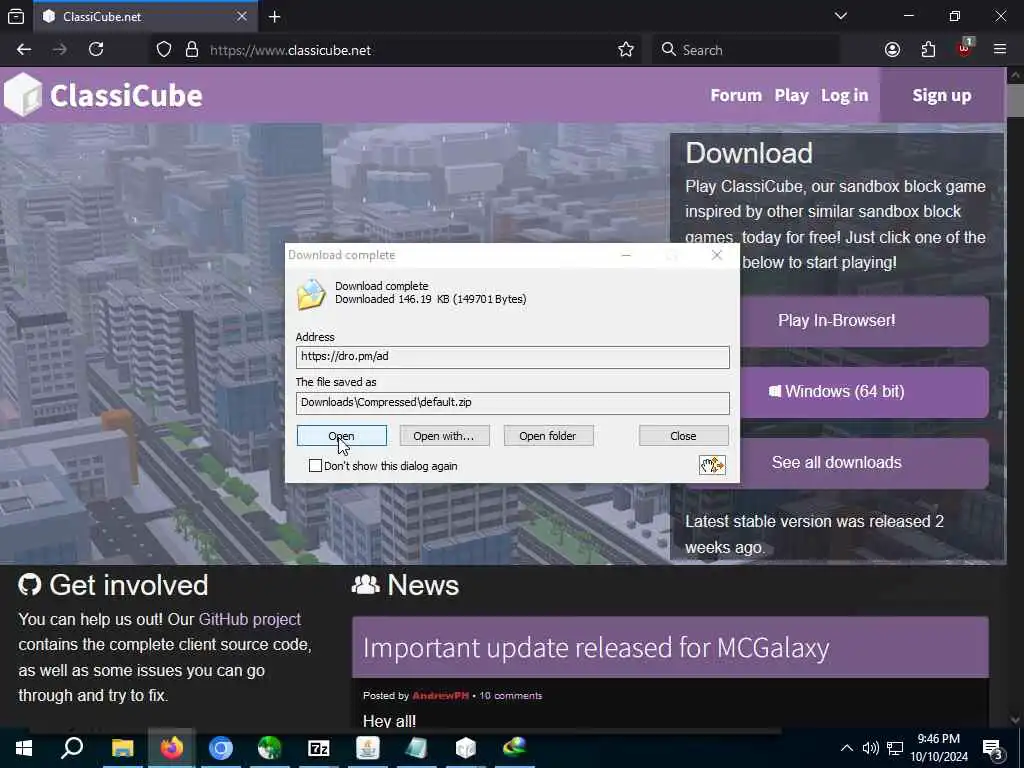This screenshot has width=1024, height=768.
Task: Minimize the Download complete dialog
Action: click(x=626, y=255)
